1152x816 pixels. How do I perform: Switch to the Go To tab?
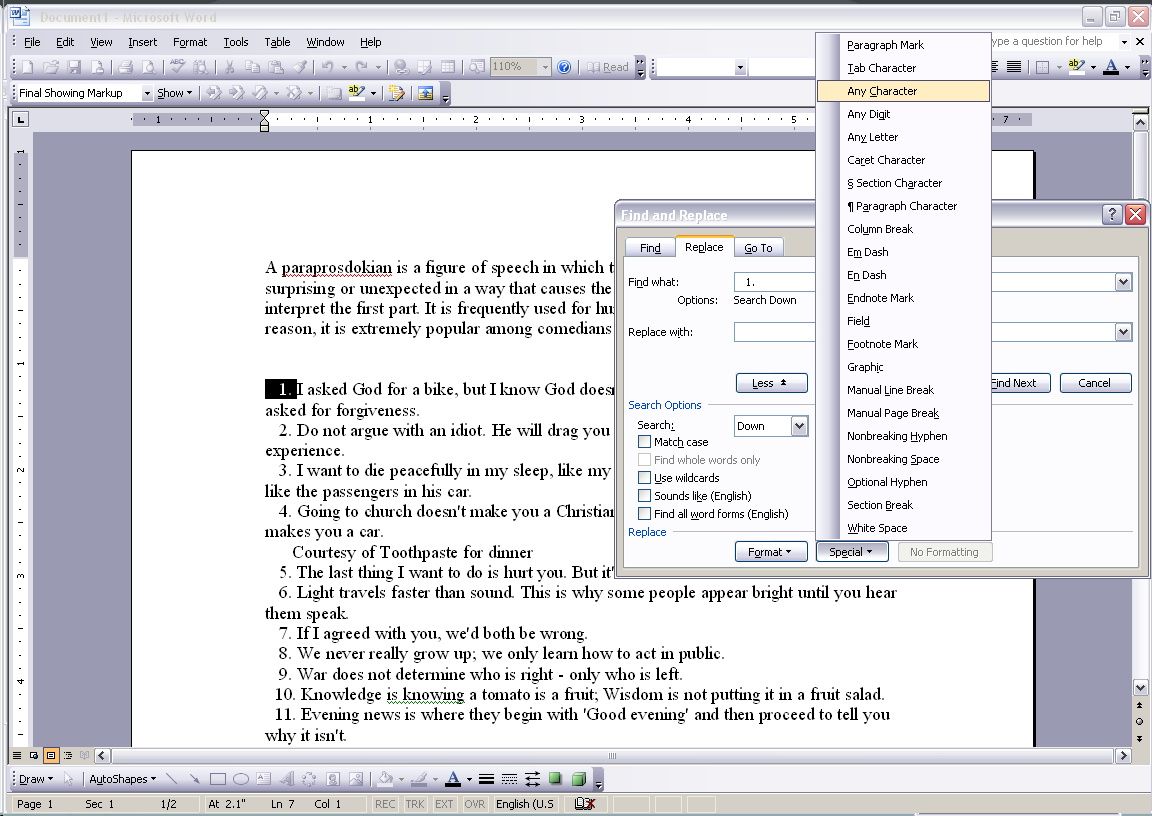[x=759, y=247]
